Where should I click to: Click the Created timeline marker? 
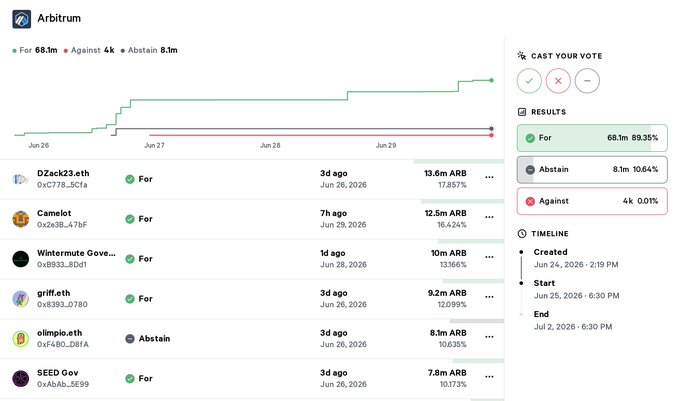pyautogui.click(x=521, y=252)
